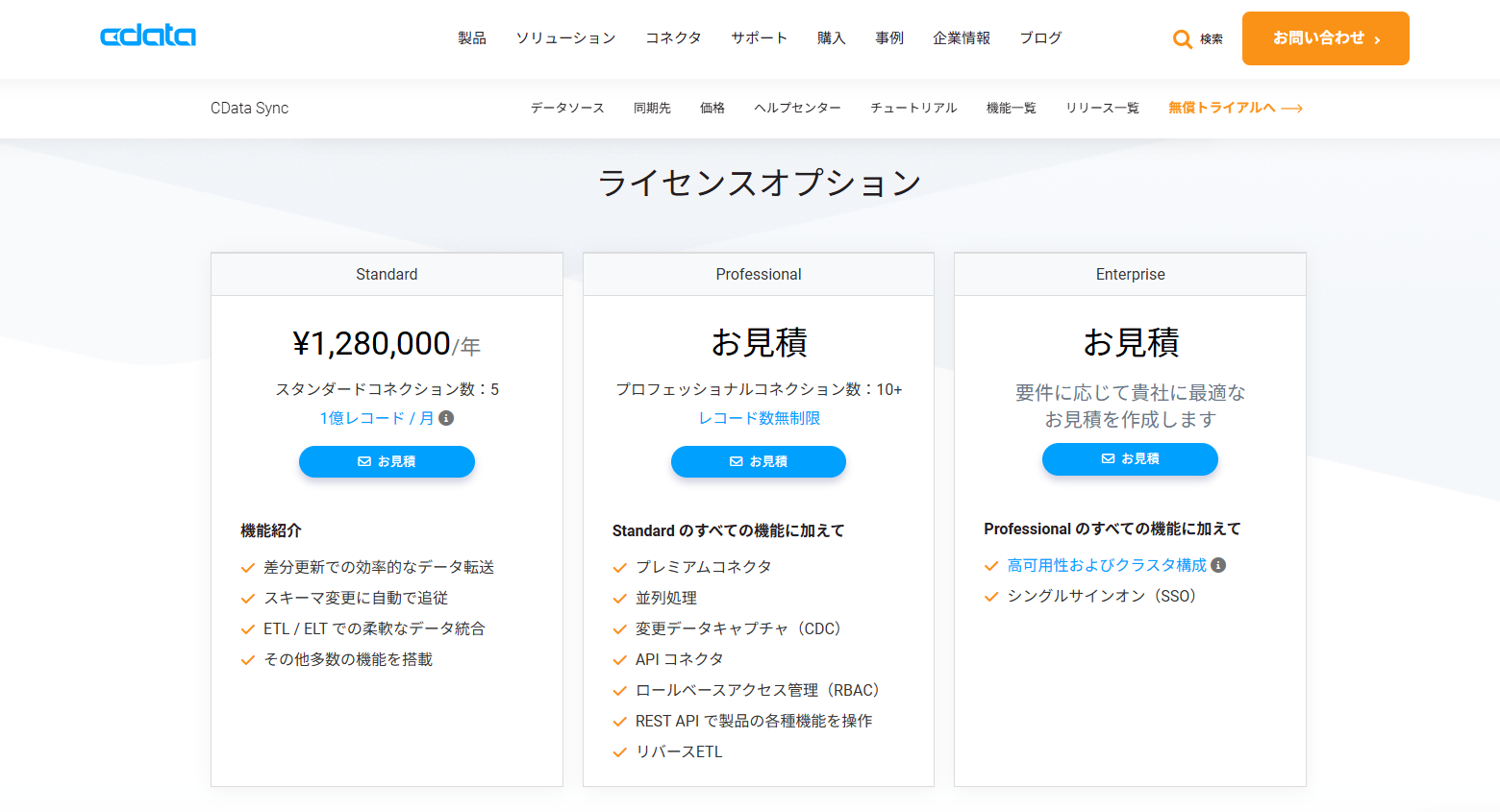Open the ソリューション menu
This screenshot has height=812, width=1500.
pyautogui.click(x=565, y=38)
